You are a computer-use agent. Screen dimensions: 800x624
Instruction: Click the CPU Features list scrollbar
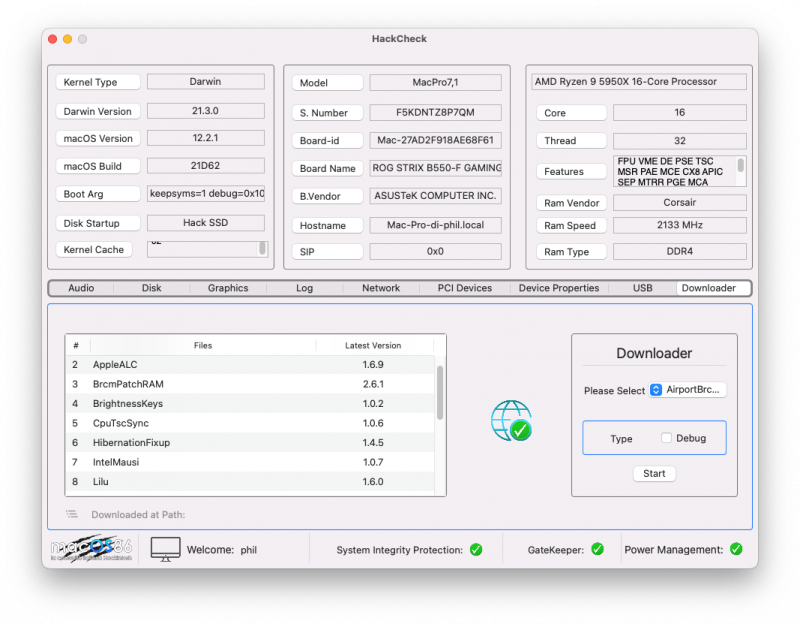[741, 166]
